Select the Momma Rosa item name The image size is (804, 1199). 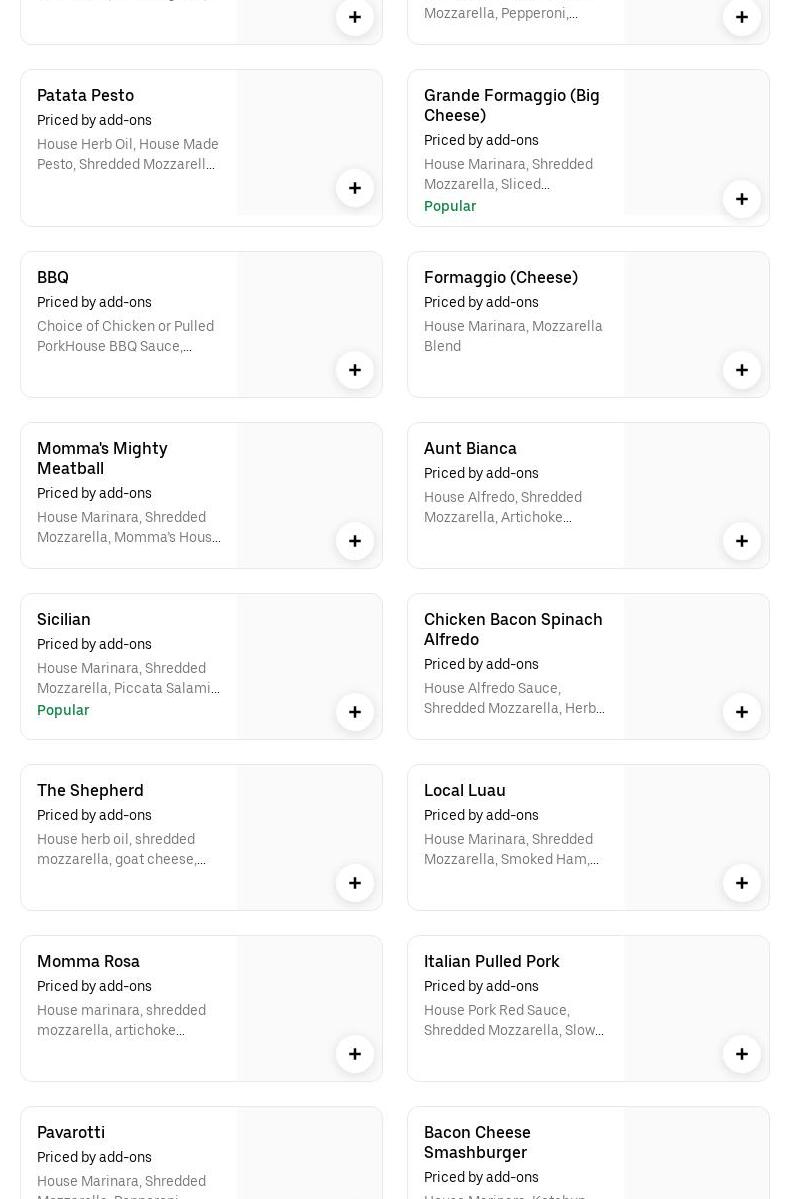pos(88,961)
